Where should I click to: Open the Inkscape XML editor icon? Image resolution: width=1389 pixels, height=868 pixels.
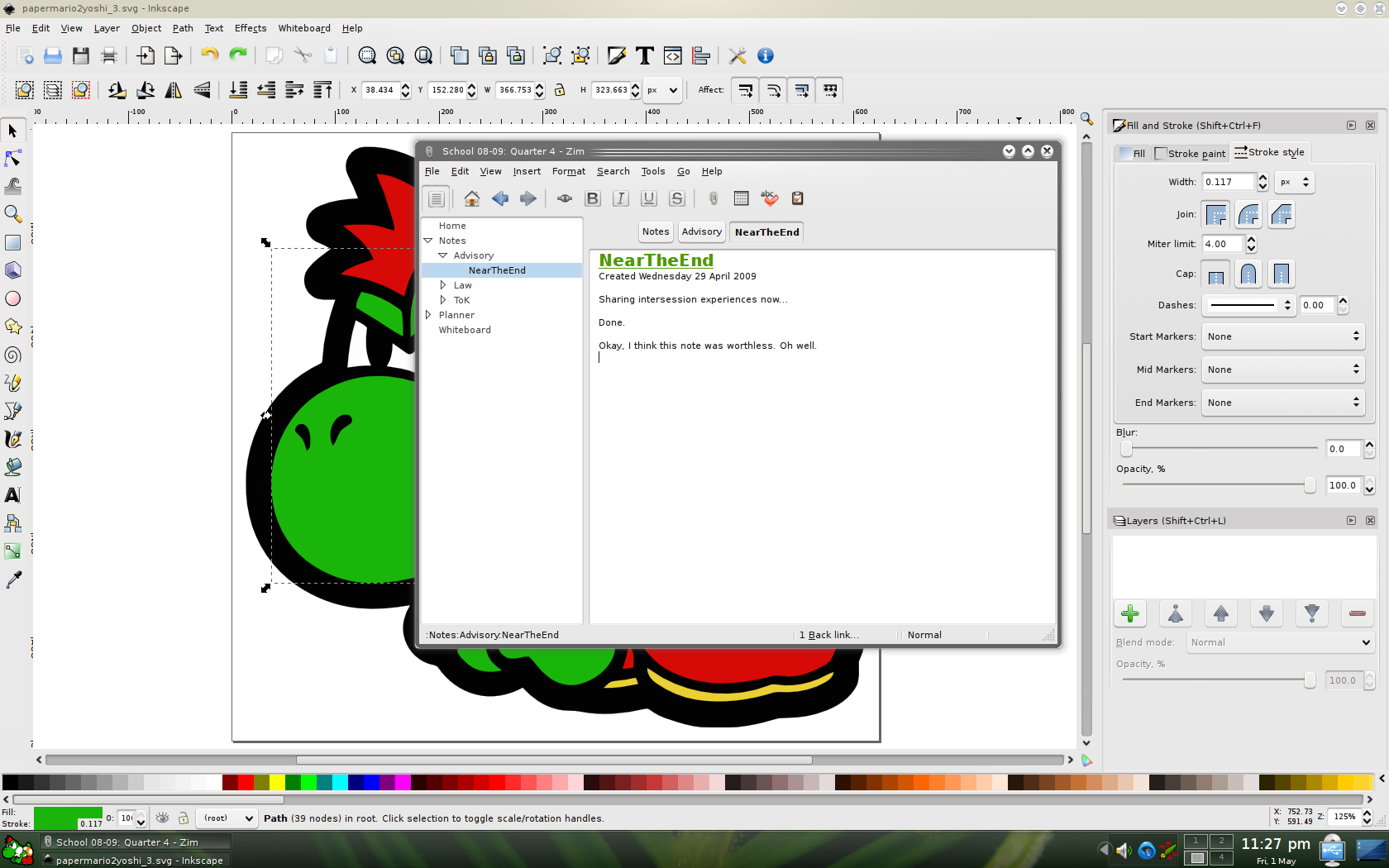tap(673, 55)
